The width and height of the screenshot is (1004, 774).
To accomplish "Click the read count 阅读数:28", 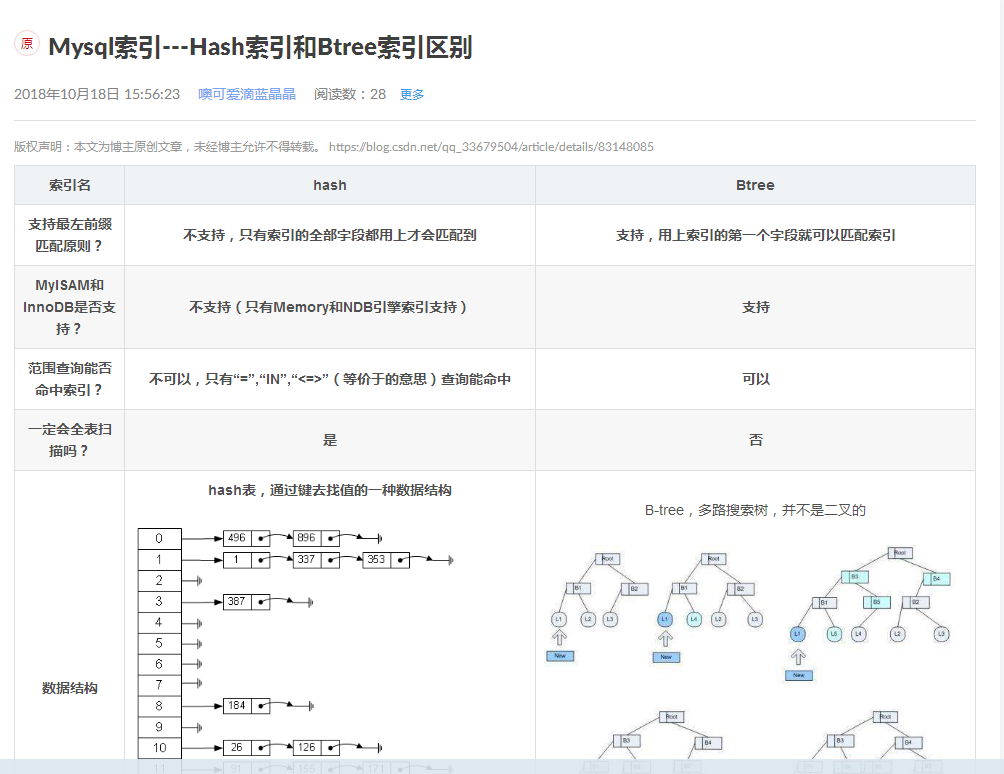I will 350,94.
